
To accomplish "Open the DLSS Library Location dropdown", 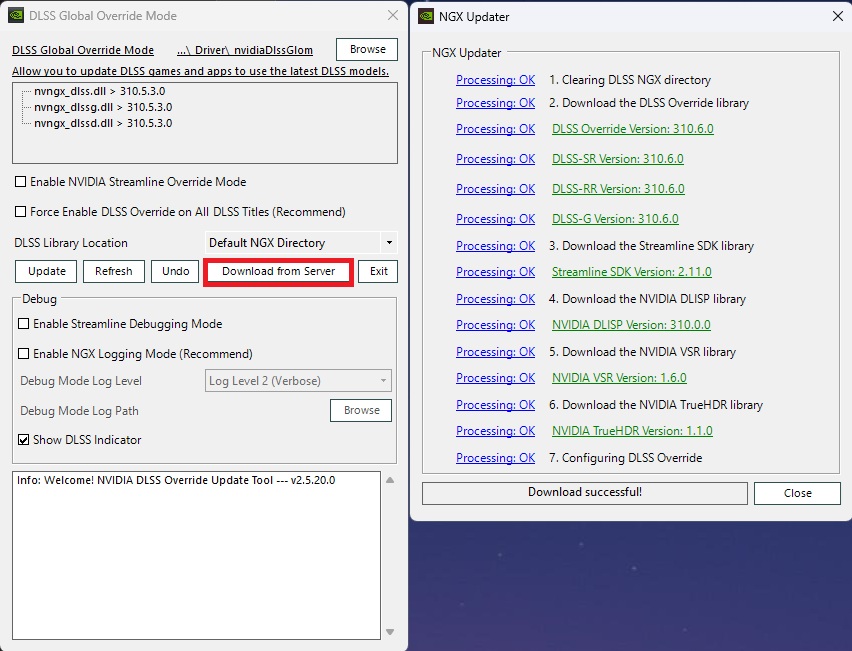I will (301, 243).
